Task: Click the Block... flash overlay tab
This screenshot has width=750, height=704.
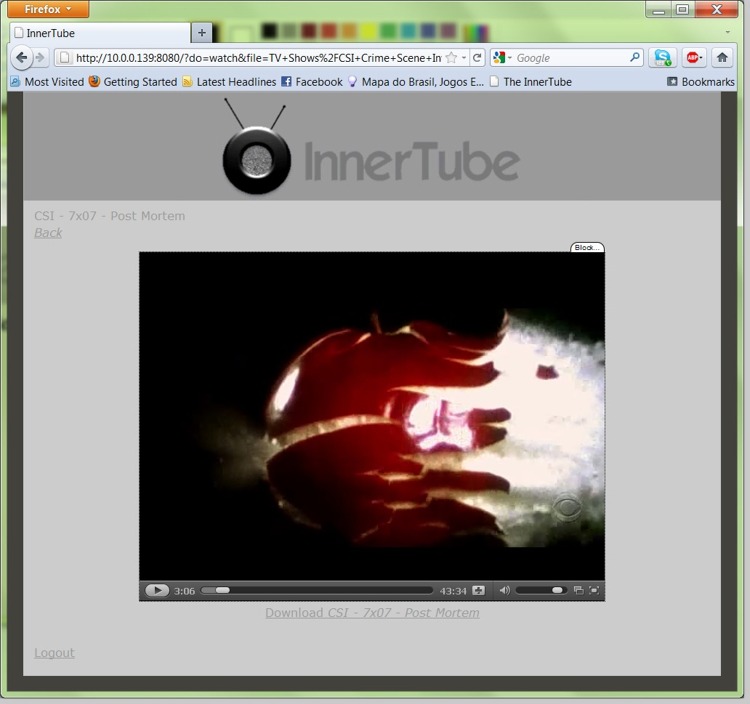Action: tap(587, 247)
